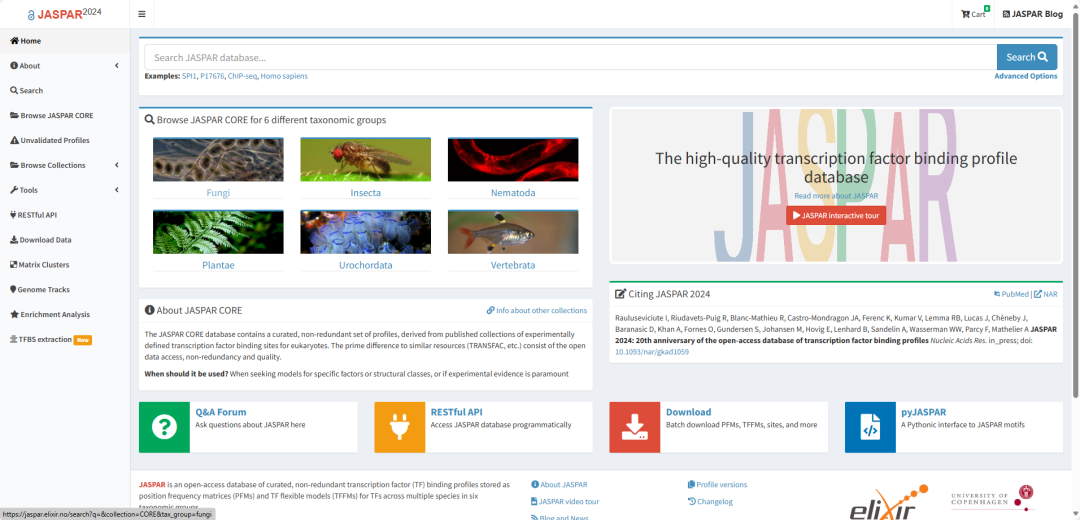
Task: Click the blue pyJASPAR code file icon
Action: click(871, 427)
